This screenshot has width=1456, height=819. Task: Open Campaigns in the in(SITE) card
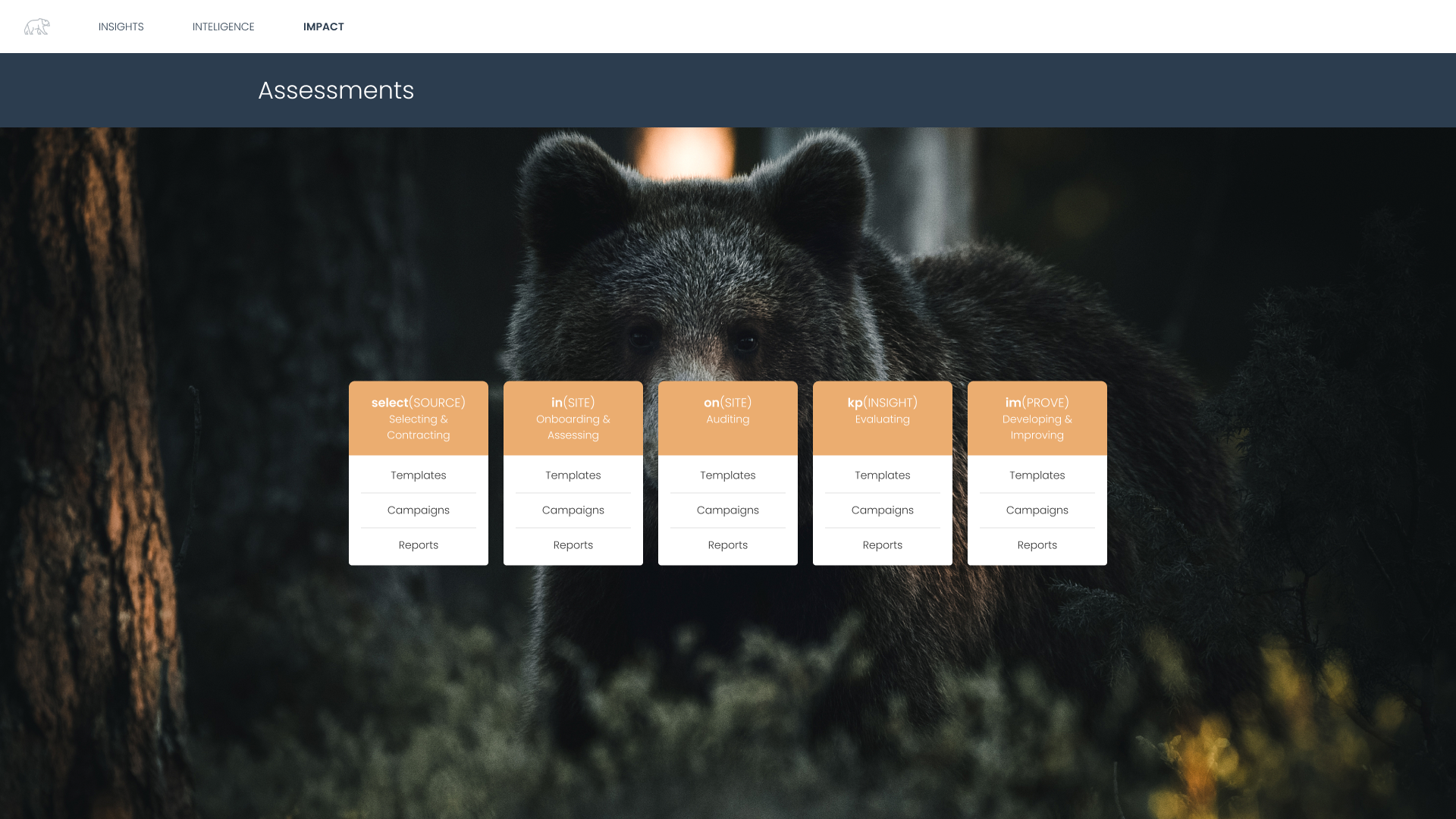point(573,510)
